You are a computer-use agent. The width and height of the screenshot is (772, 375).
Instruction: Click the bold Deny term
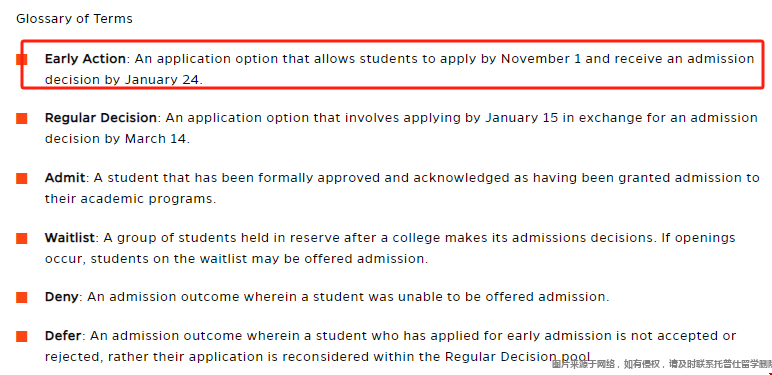click(x=62, y=297)
